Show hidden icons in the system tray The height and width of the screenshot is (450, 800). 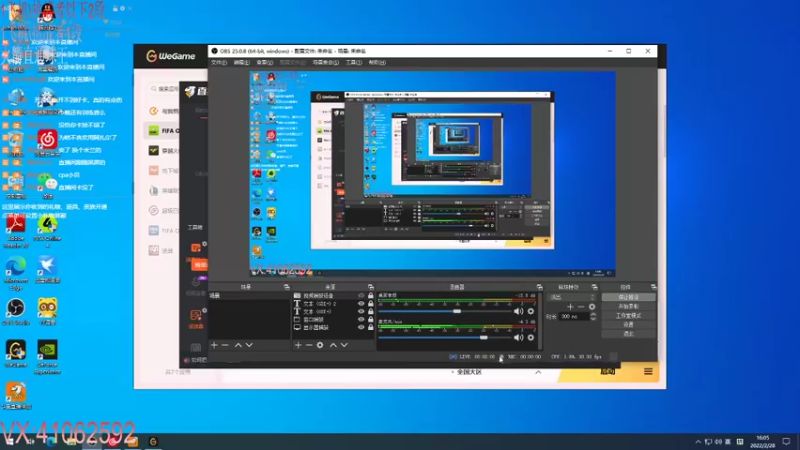(x=698, y=442)
